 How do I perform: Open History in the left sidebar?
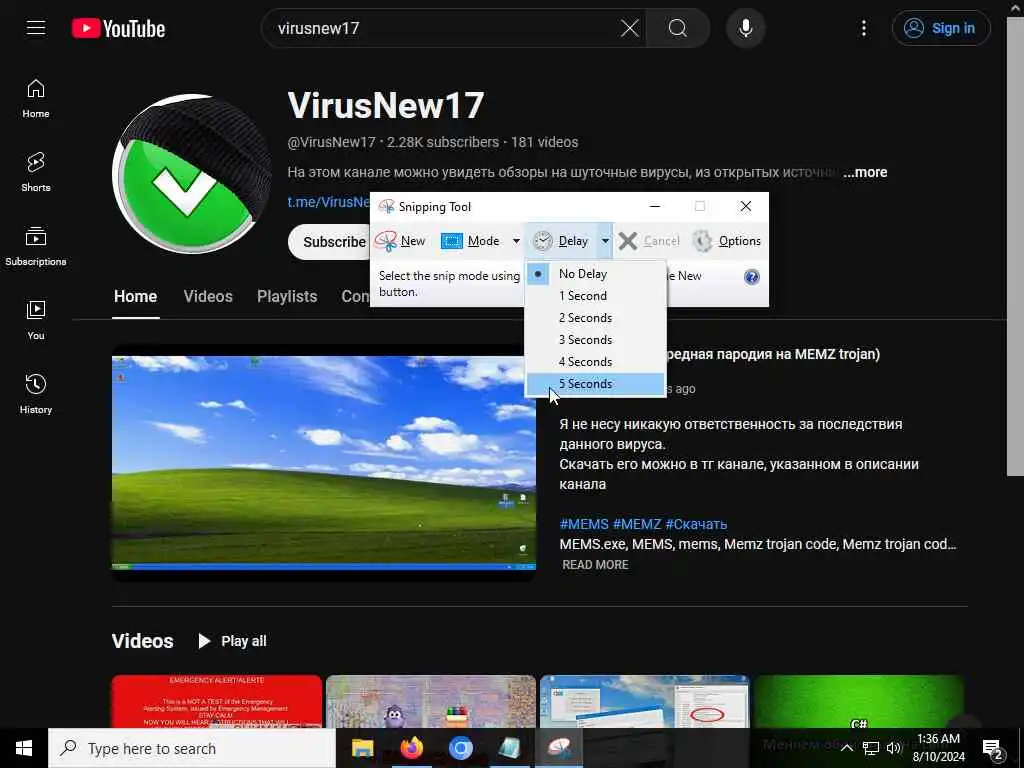tap(36, 394)
